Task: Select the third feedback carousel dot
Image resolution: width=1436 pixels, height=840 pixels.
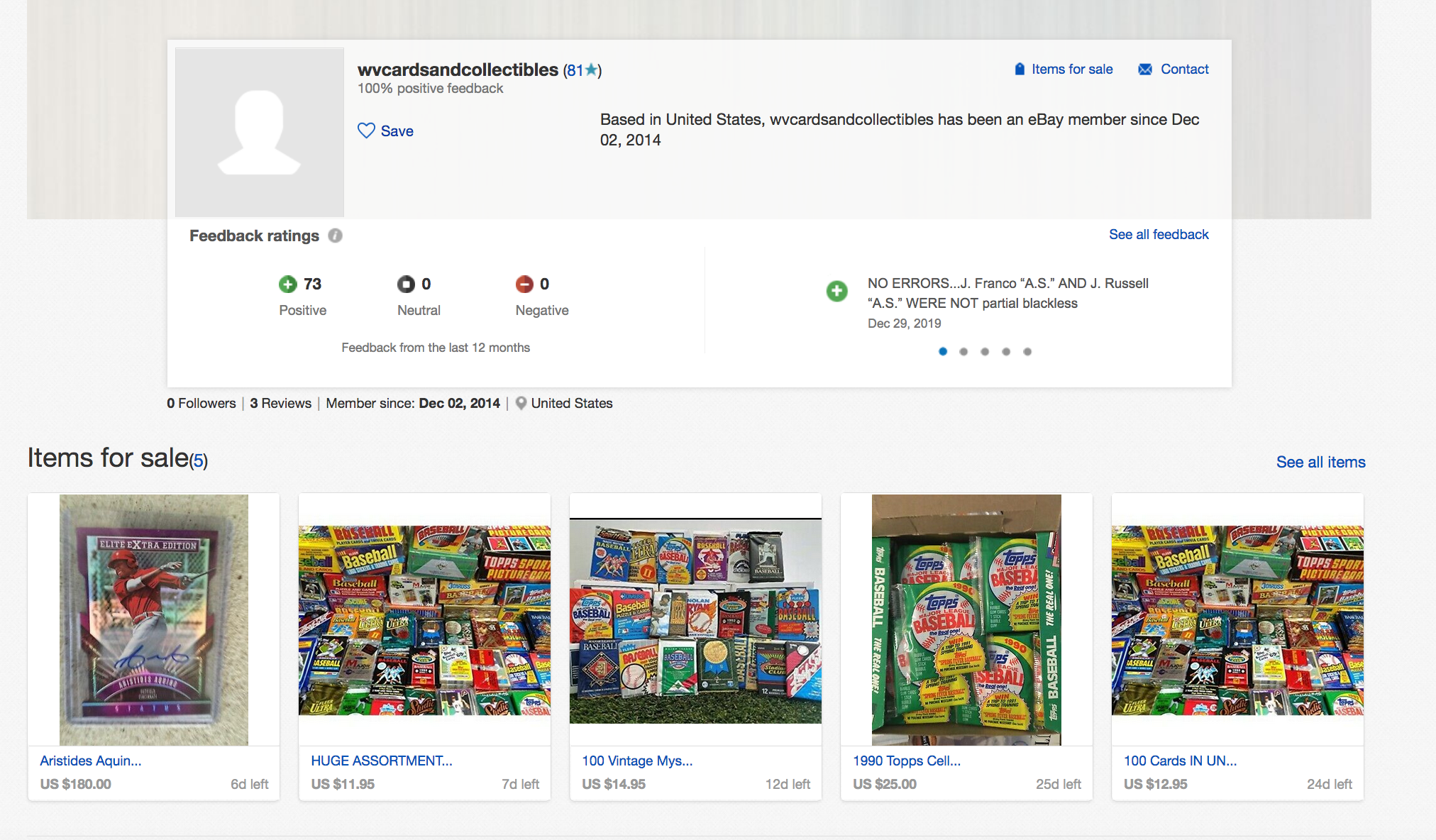Action: (x=985, y=351)
